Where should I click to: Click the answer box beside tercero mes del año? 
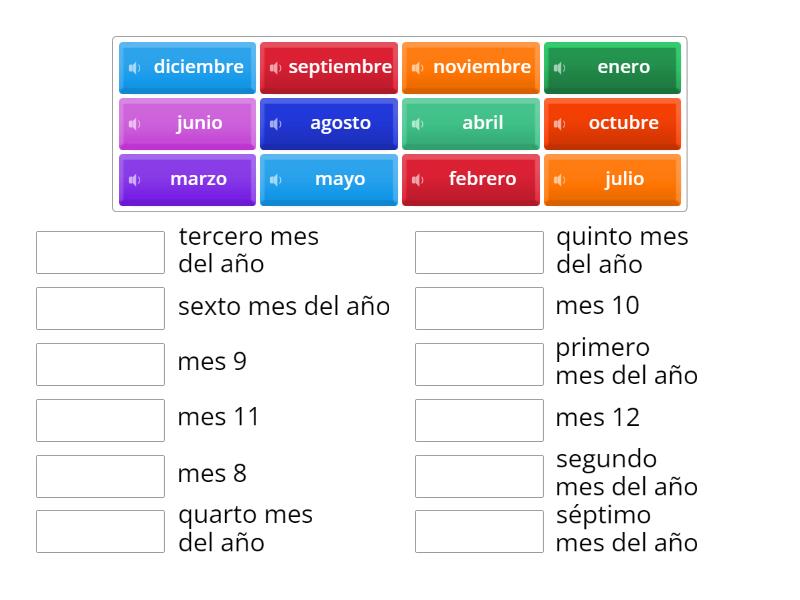pos(99,251)
